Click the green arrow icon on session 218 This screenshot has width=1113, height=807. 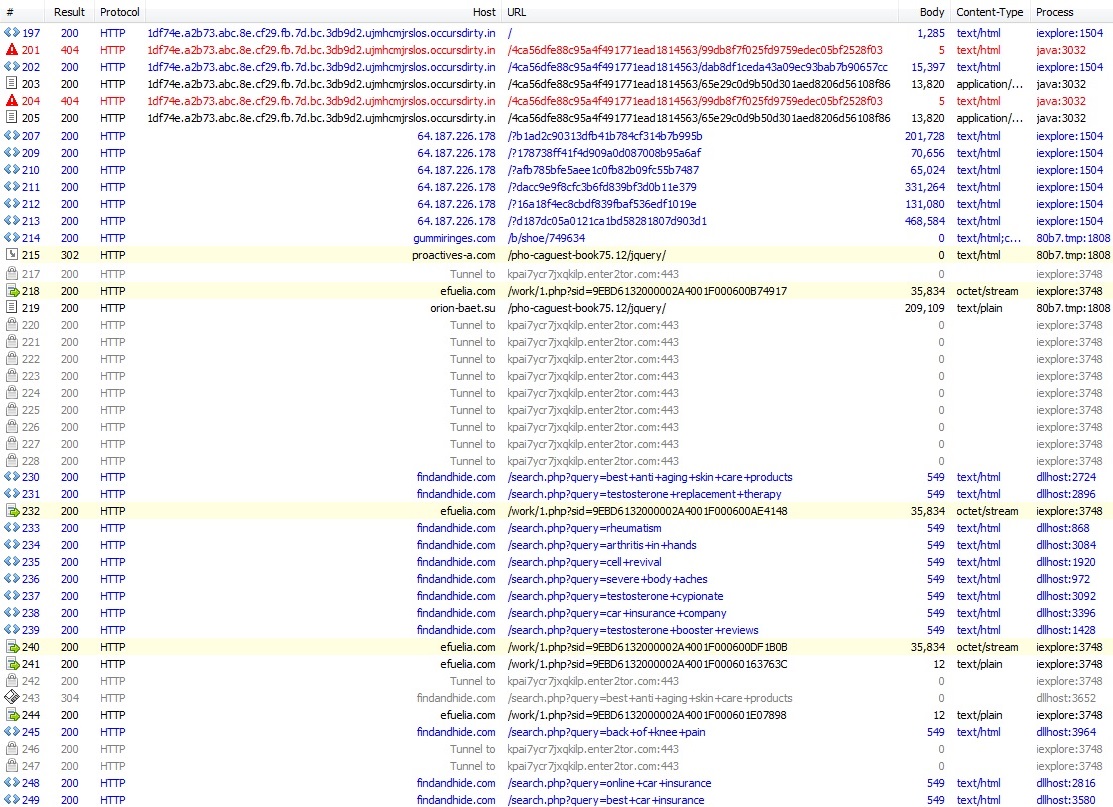point(11,291)
